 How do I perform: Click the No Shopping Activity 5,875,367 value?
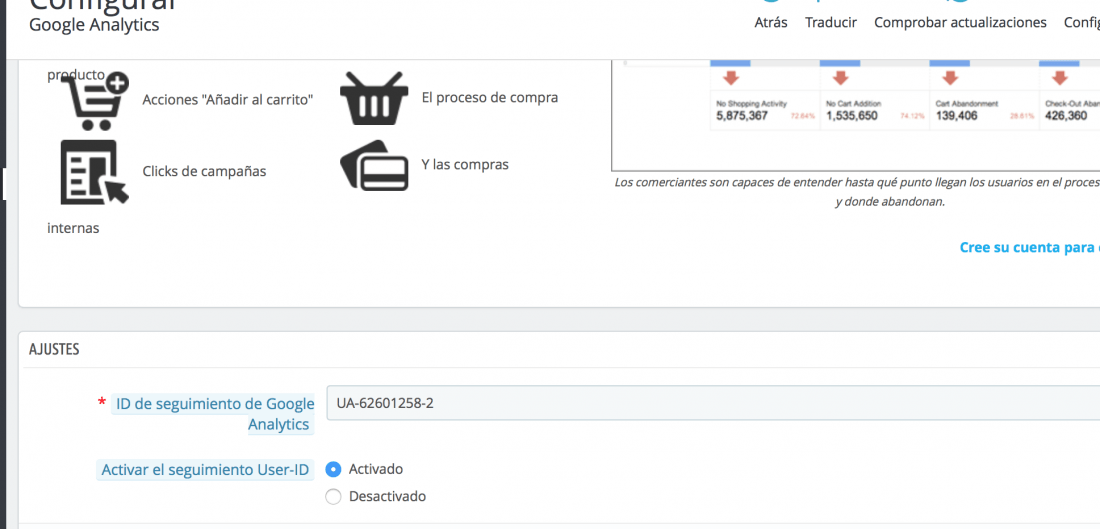(742, 116)
